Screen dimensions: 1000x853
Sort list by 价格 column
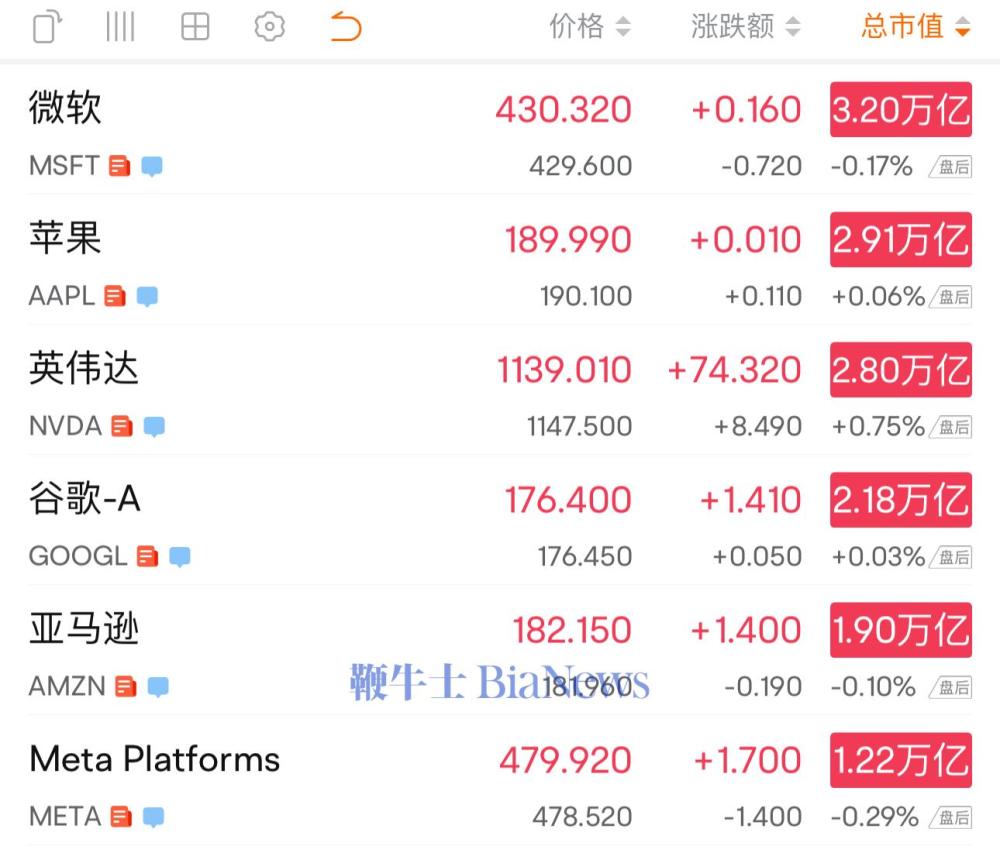point(590,27)
